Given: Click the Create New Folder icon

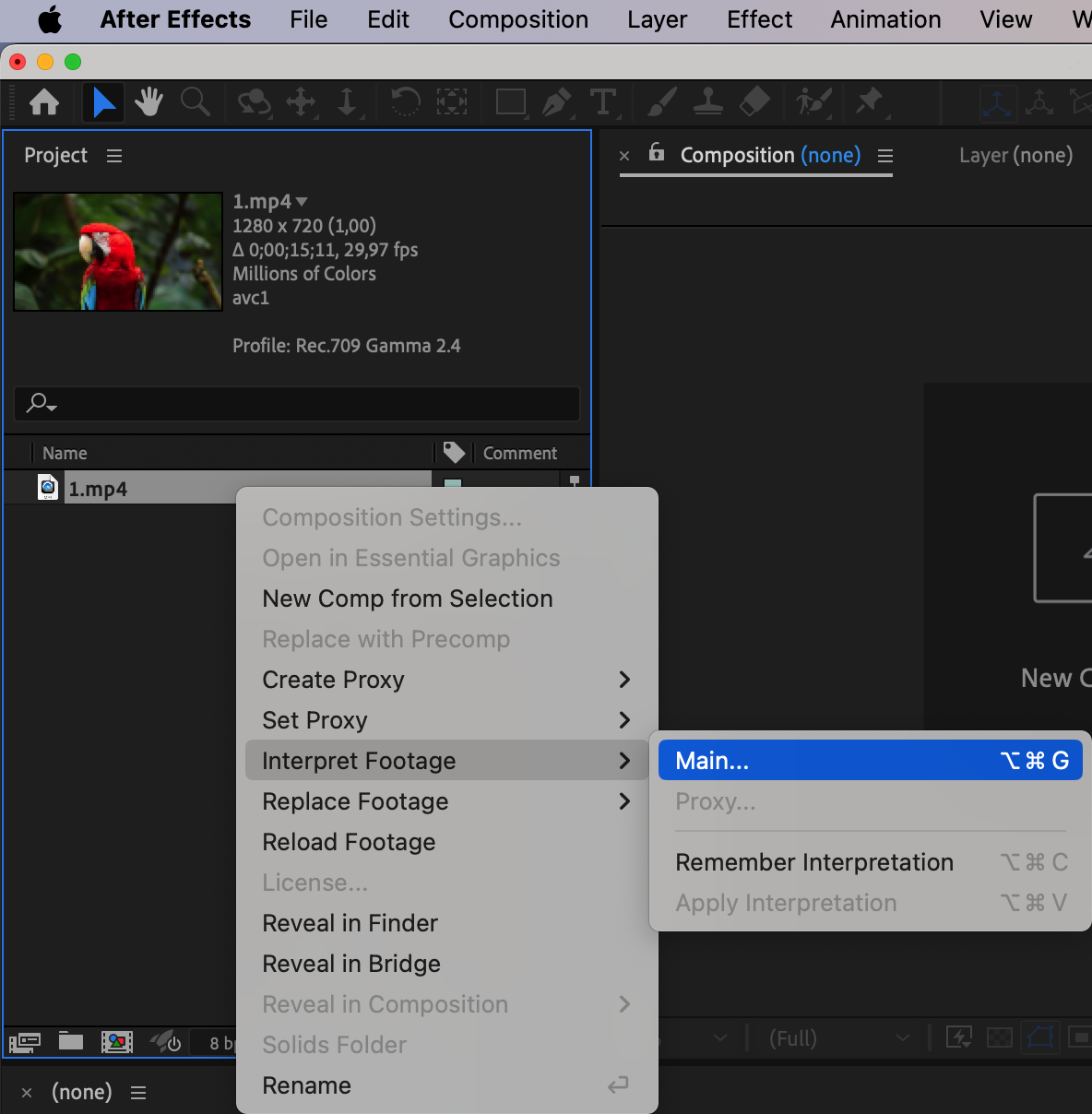Looking at the screenshot, I should click(x=71, y=1042).
